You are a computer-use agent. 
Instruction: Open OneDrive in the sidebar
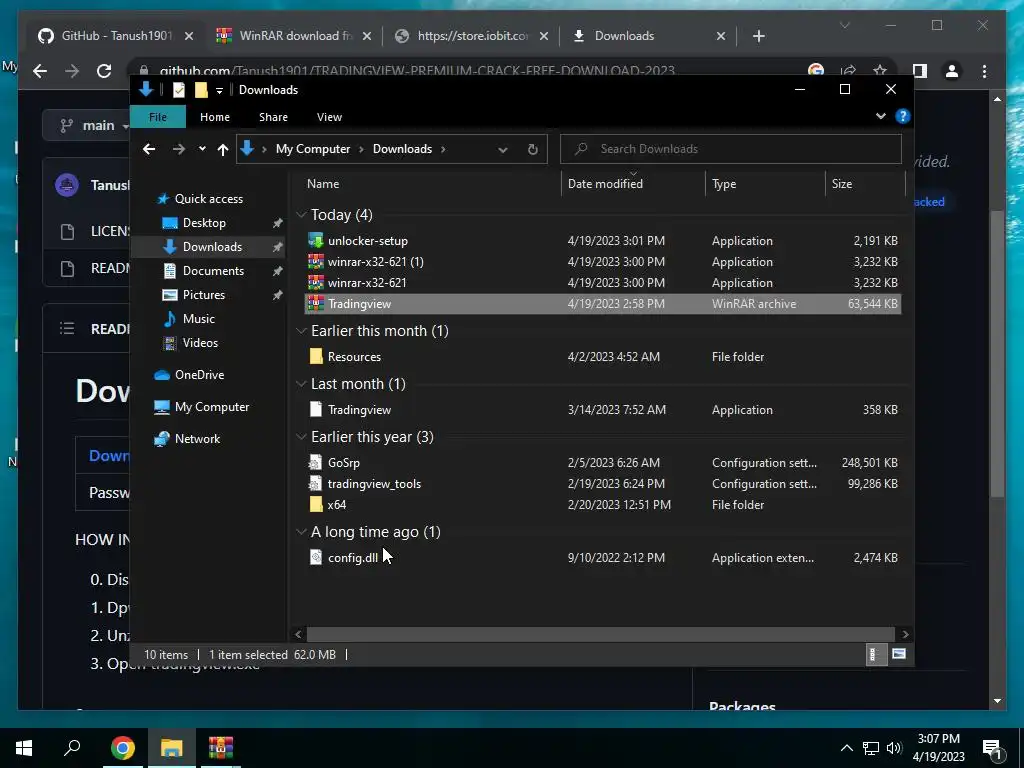click(199, 374)
